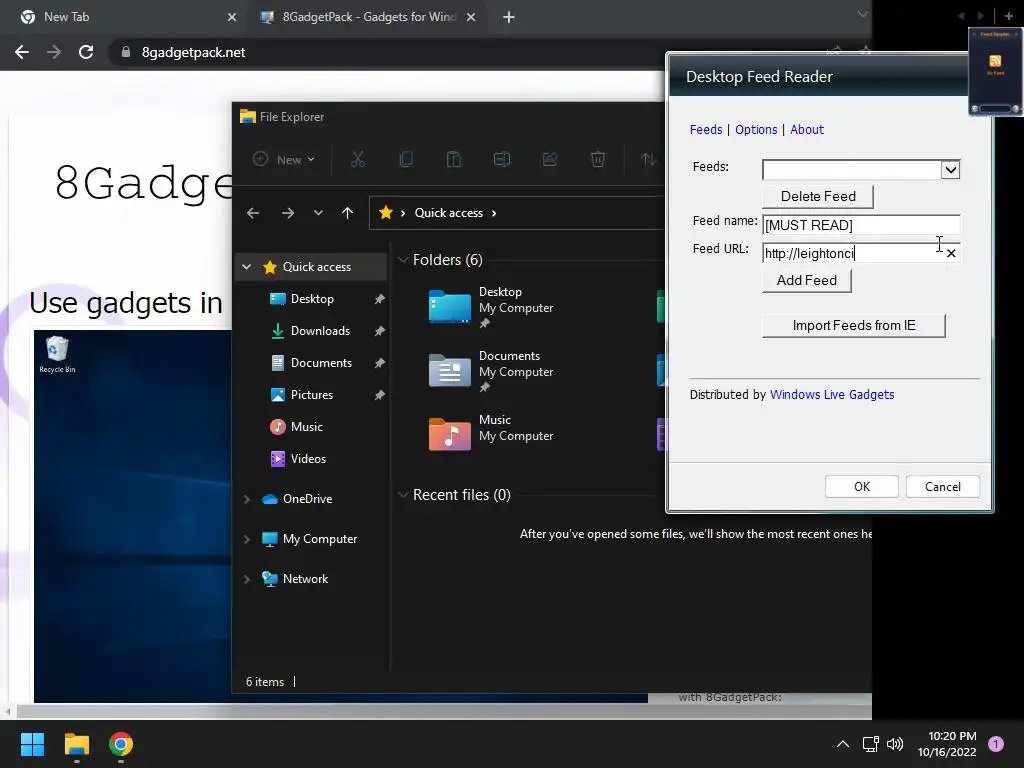Click the Share icon in File Explorer toolbar
This screenshot has width=1024, height=768.
[x=550, y=159]
